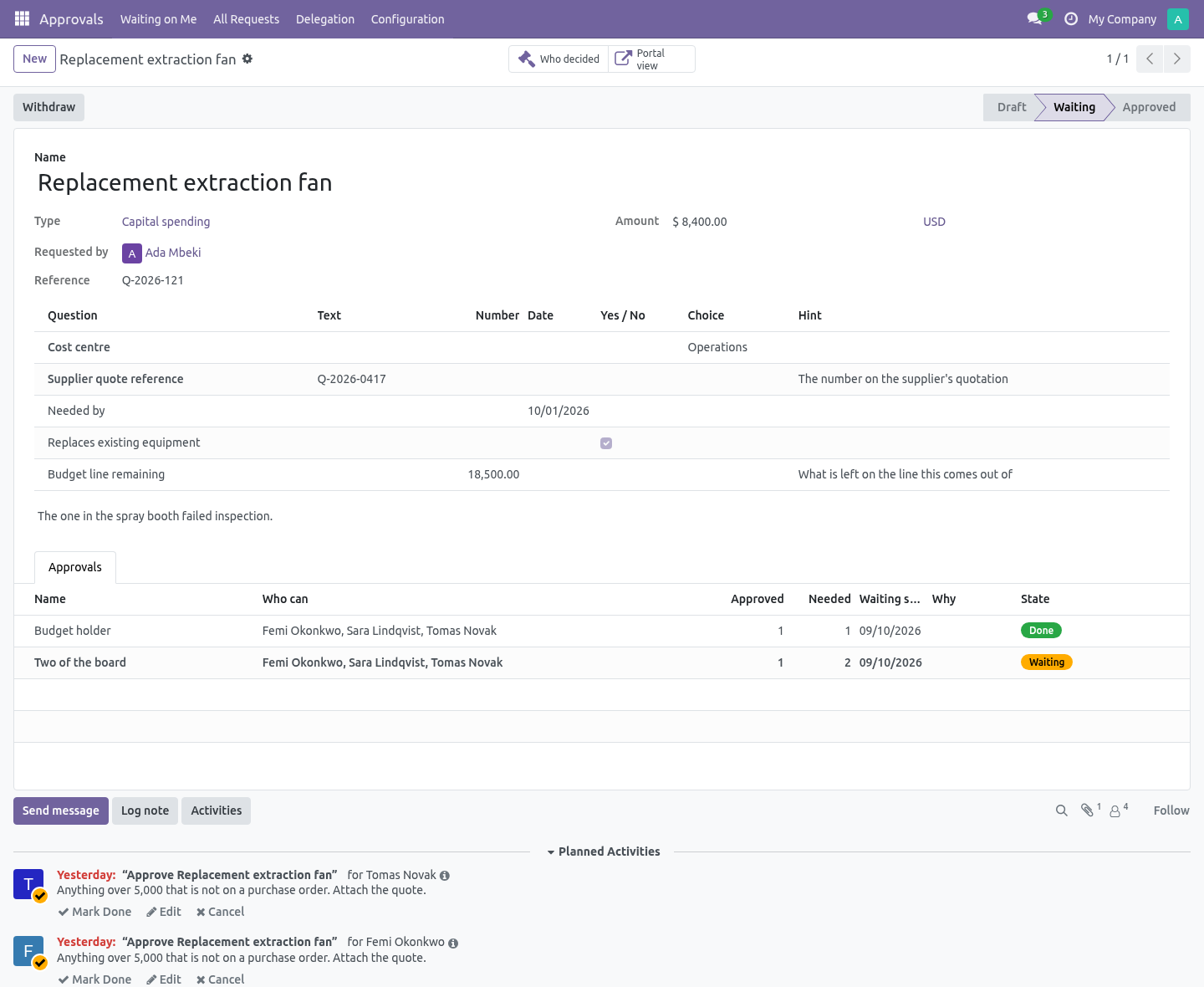Click the New button

tap(34, 59)
